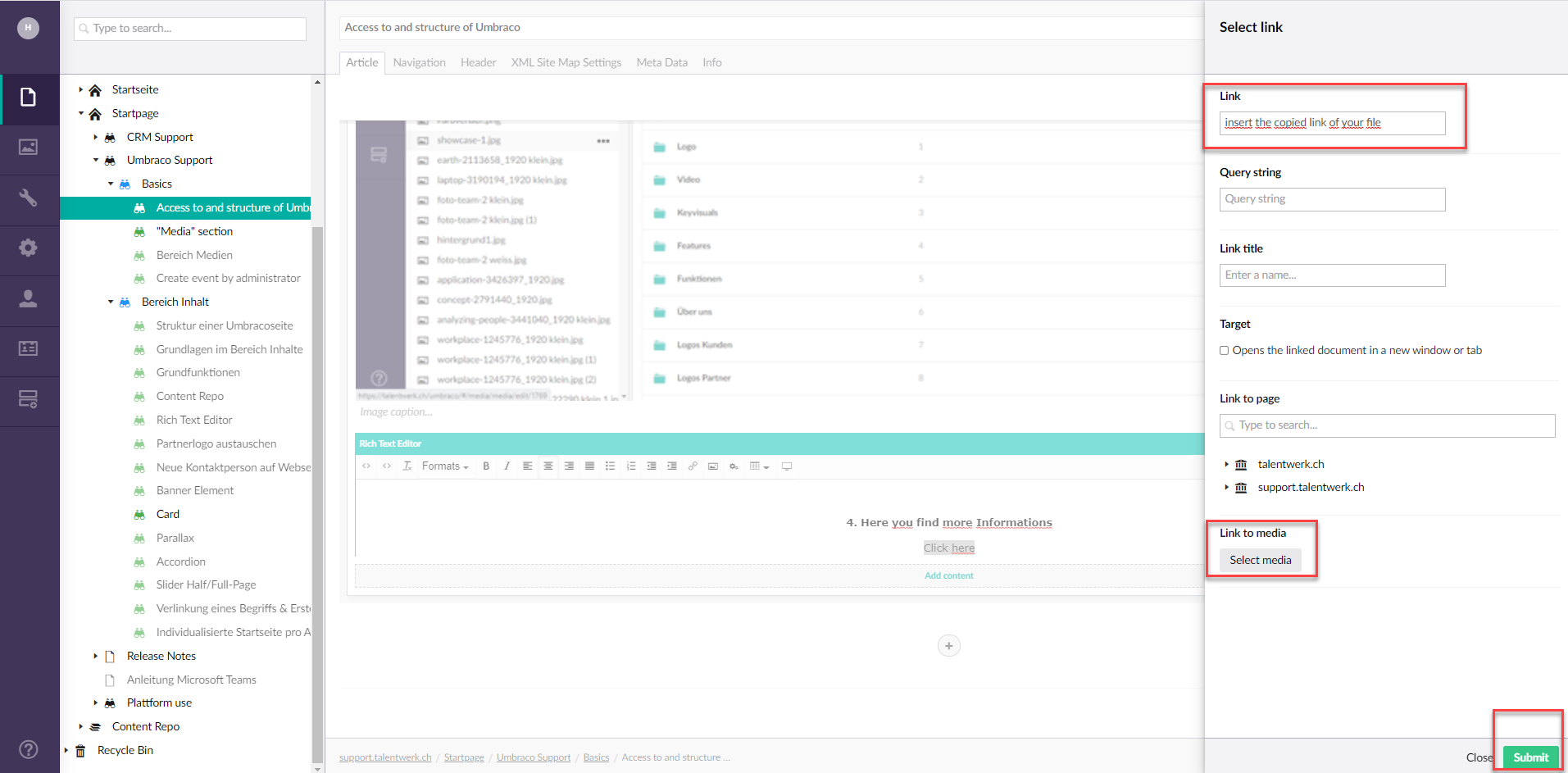Click the Query string input field
The width and height of the screenshot is (1568, 773).
[1333, 199]
